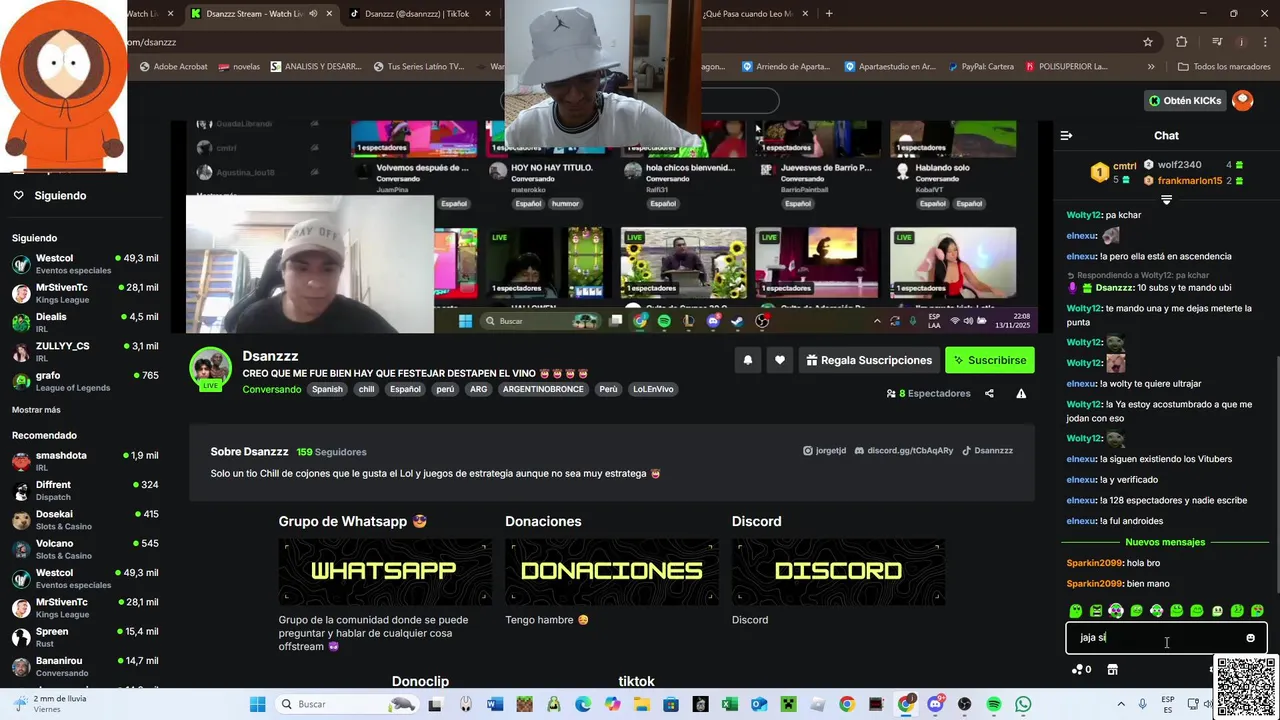Screen dimensions: 1280x720
Task: Click the last green emote in the emote row
Action: pyautogui.click(x=1257, y=611)
